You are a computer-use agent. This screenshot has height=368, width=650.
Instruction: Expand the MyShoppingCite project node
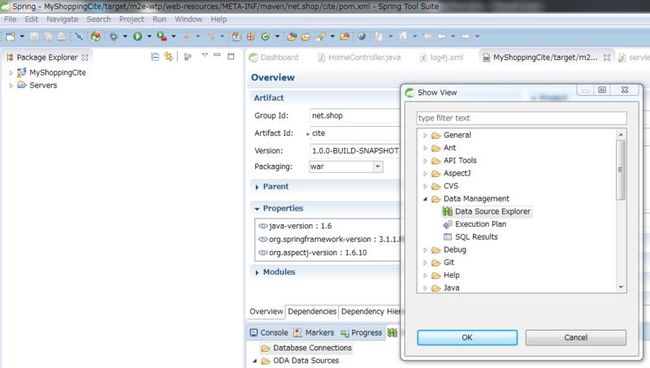click(x=11, y=73)
